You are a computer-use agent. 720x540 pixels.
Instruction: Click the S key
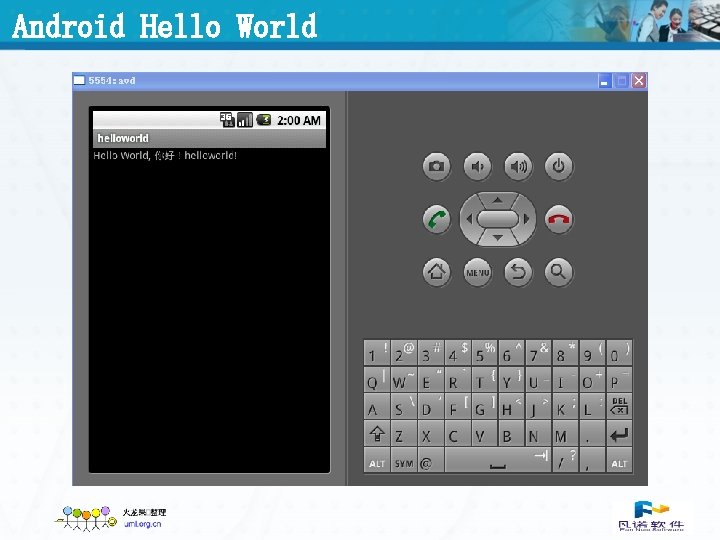pos(404,406)
